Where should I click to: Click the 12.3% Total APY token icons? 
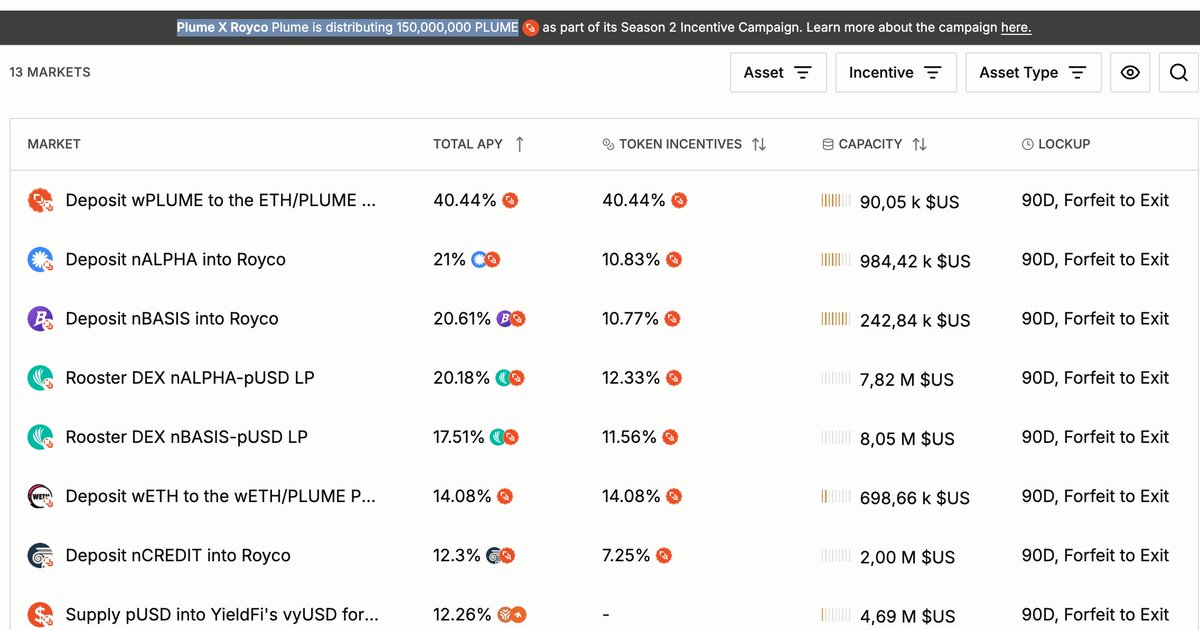tap(500, 555)
